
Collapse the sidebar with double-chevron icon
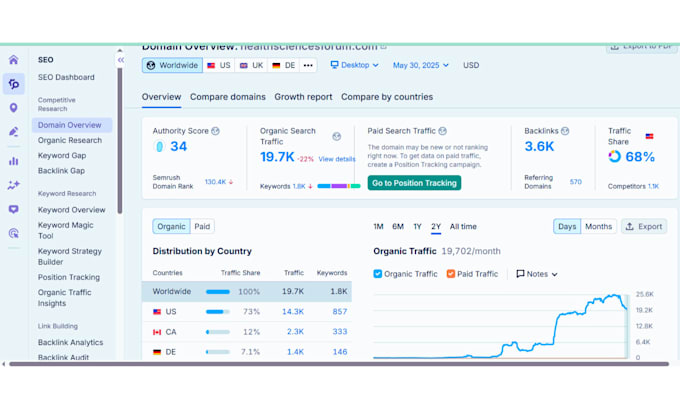pos(121,60)
